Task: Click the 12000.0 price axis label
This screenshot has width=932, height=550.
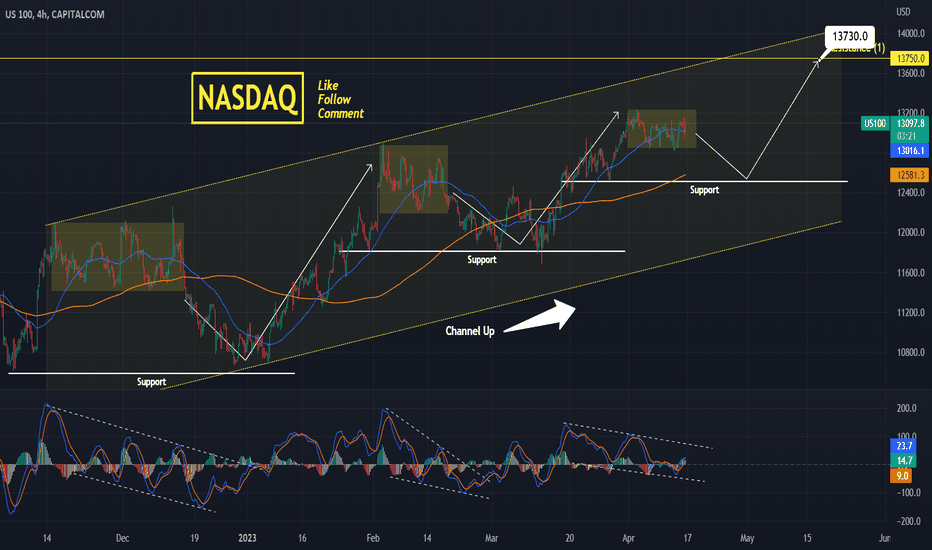Action: point(911,232)
